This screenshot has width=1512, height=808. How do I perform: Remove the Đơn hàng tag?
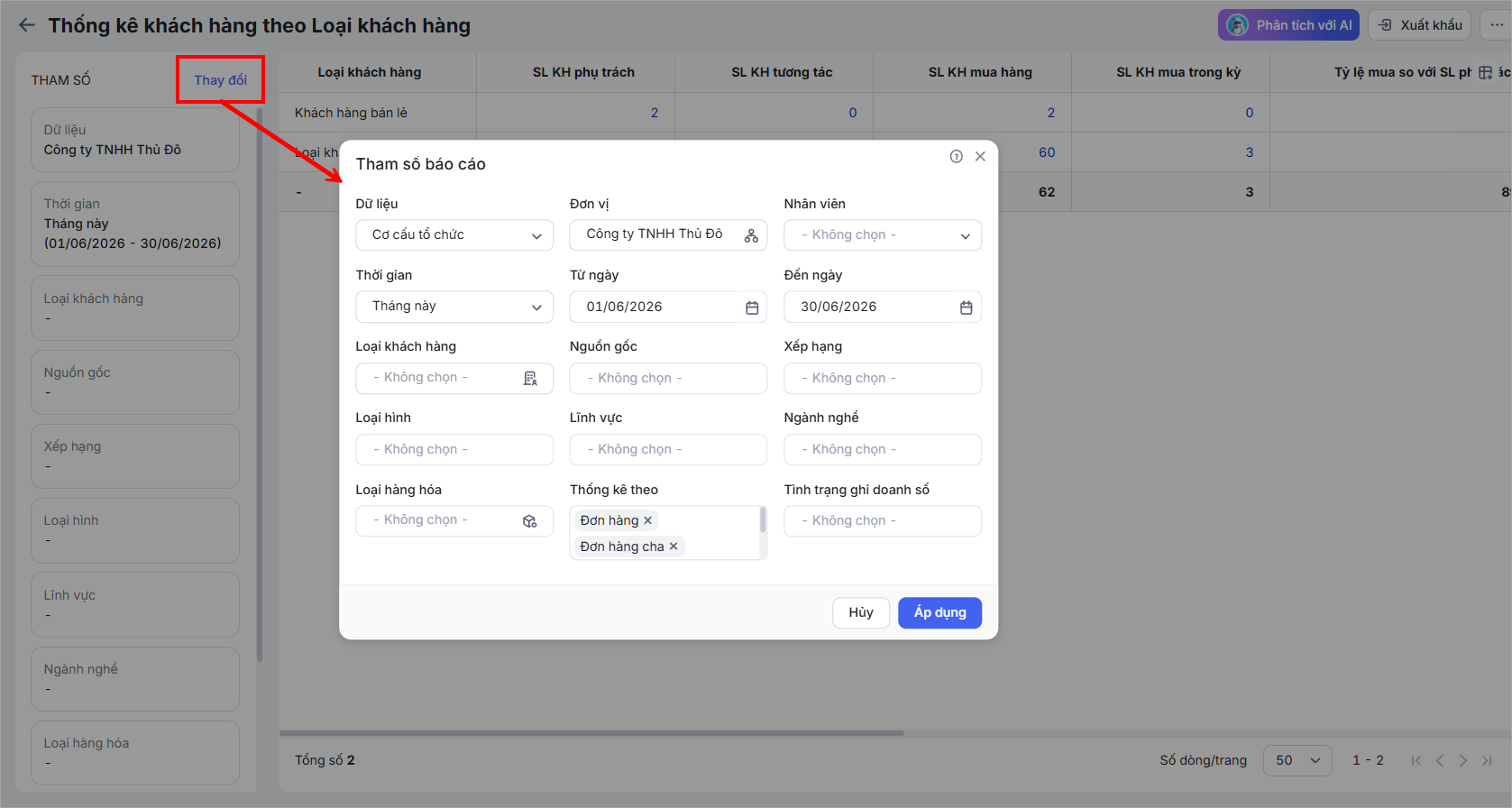[647, 520]
